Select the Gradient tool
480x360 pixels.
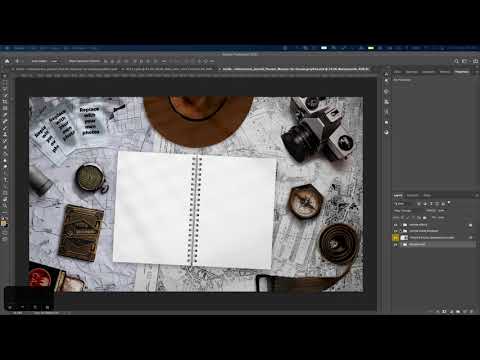click(x=5, y=154)
